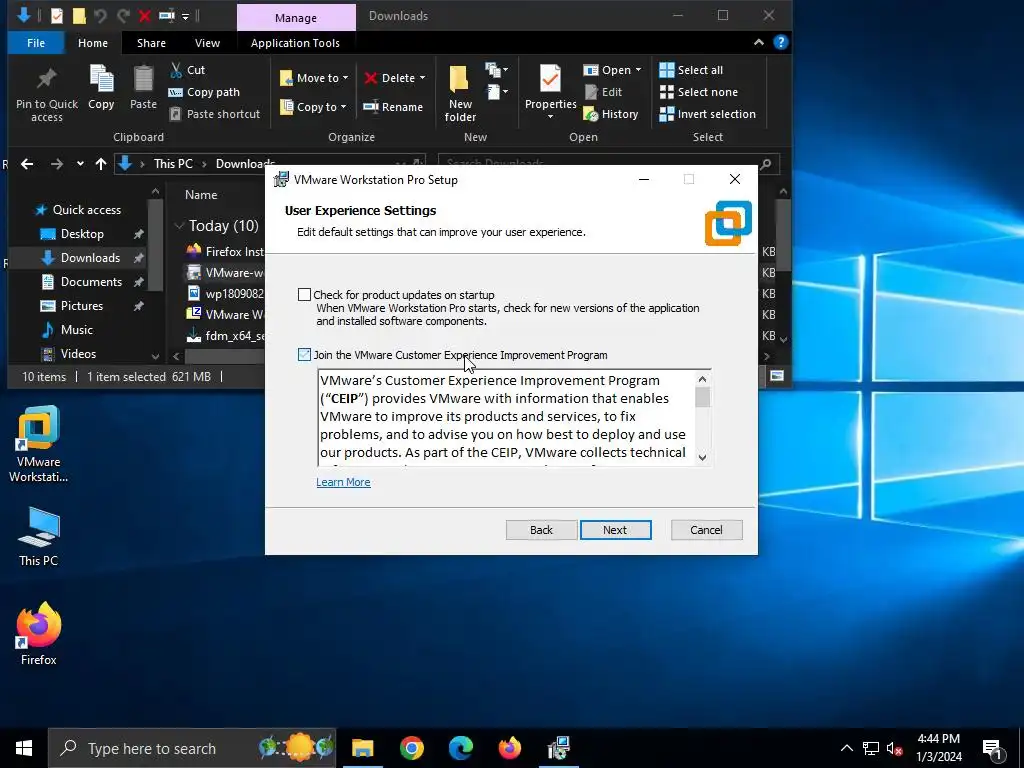Click the Back button in VMware Setup
This screenshot has width=1024, height=768.
(x=541, y=530)
